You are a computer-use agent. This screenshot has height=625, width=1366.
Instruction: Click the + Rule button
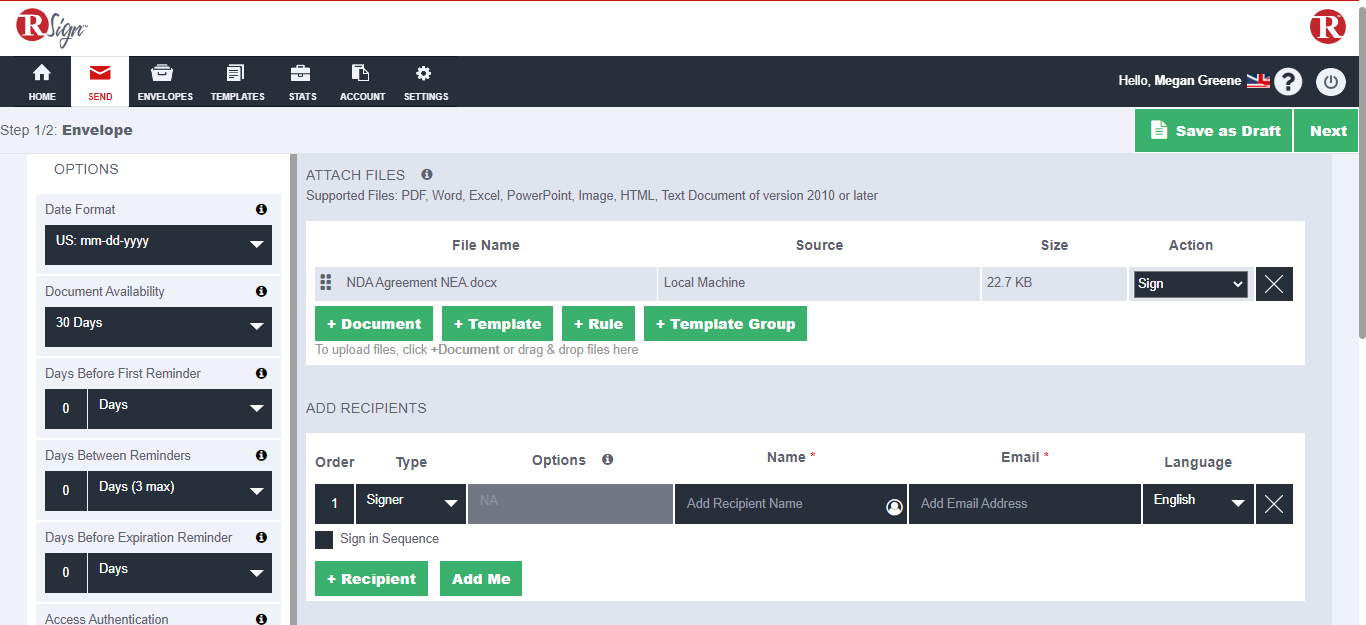coord(598,324)
